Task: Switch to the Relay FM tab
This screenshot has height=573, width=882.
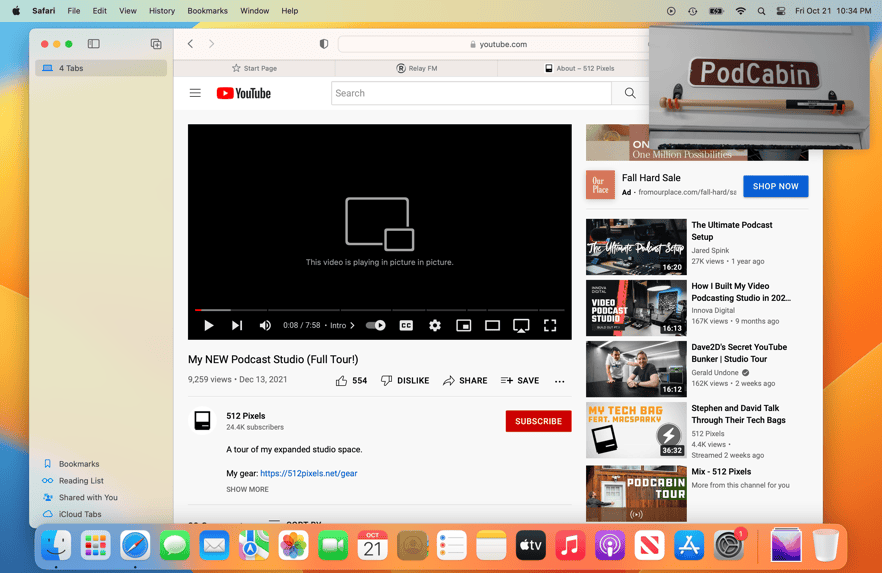Action: click(417, 68)
